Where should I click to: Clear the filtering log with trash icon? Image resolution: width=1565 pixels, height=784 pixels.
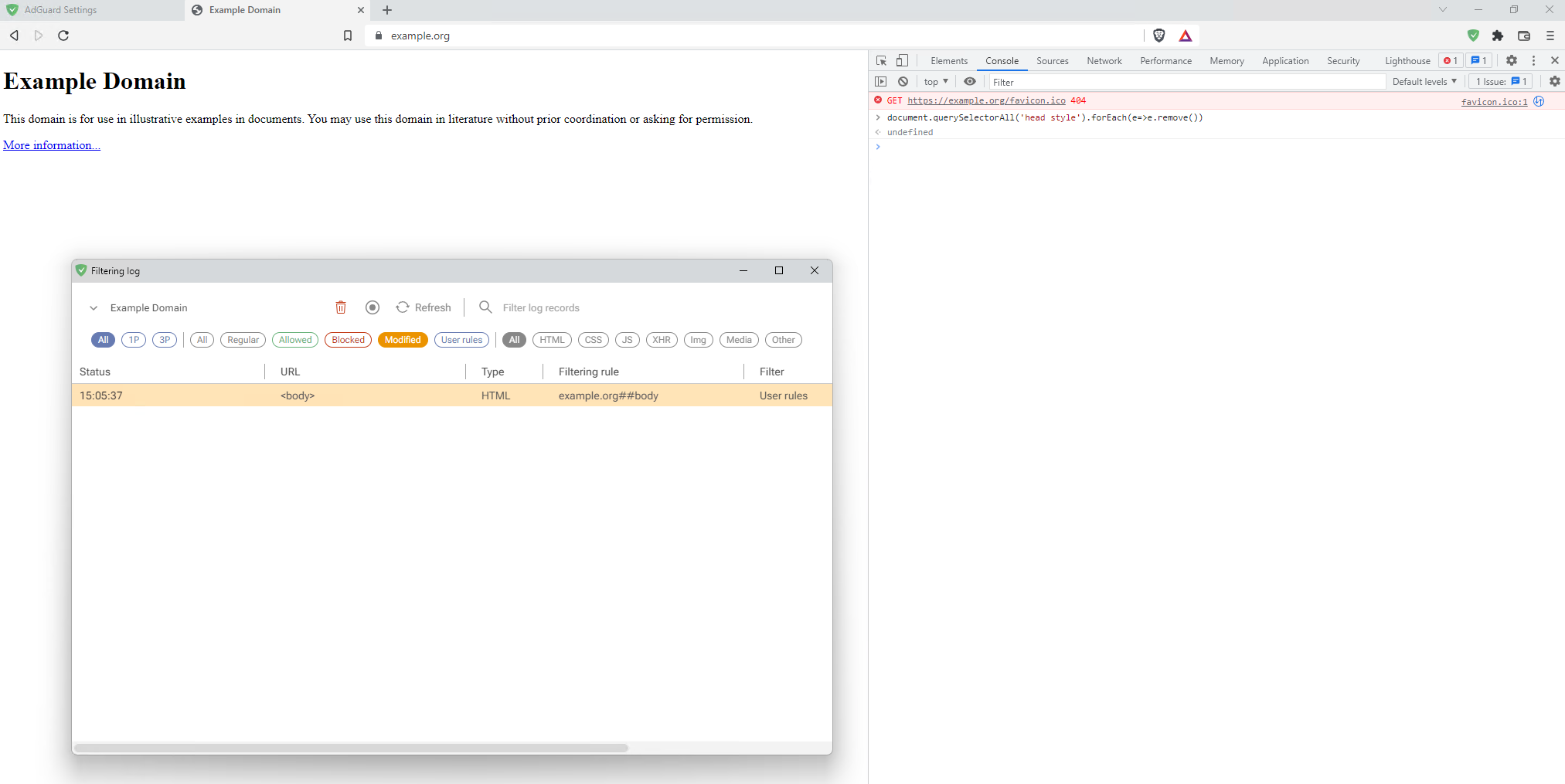pyautogui.click(x=341, y=307)
